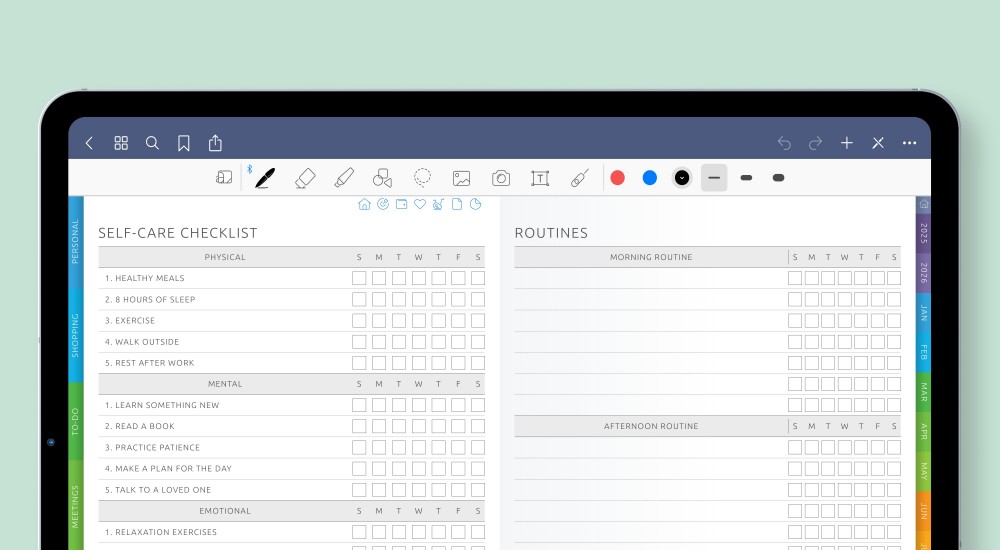Go to the MAR month tab
This screenshot has width=1000, height=550.
tap(923, 392)
